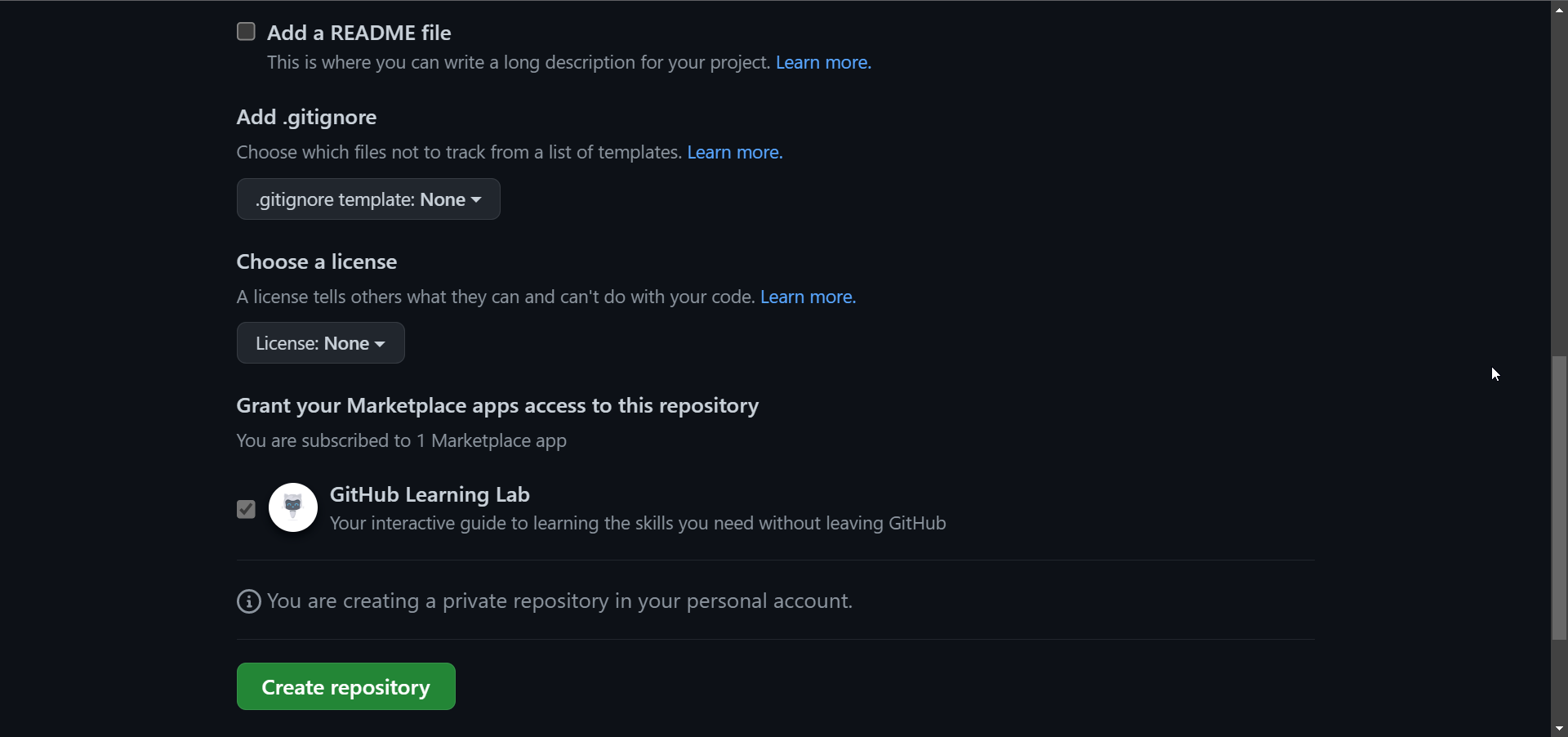
Task: Click the Create repository button
Action: (346, 687)
